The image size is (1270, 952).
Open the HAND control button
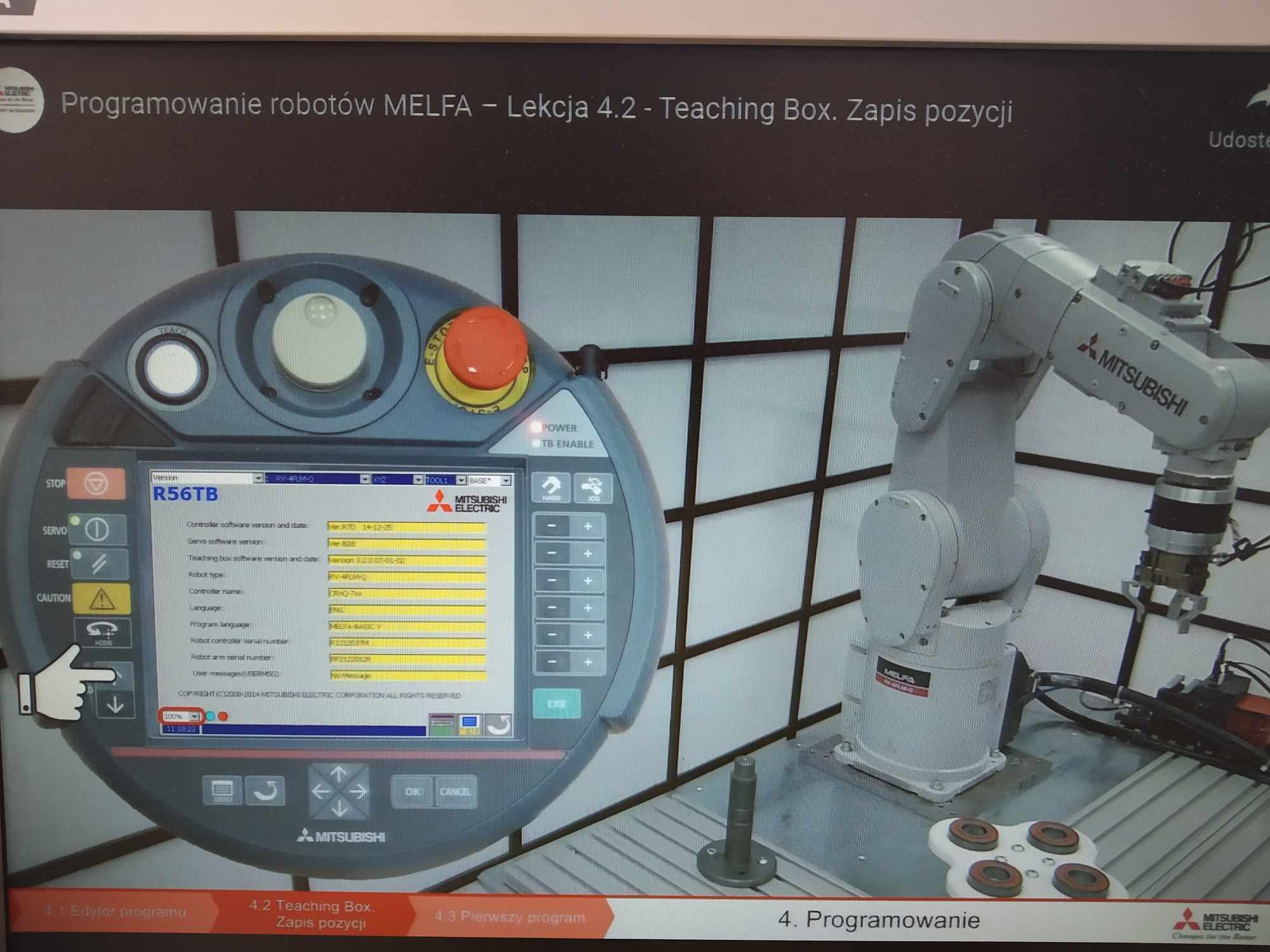pos(551,487)
